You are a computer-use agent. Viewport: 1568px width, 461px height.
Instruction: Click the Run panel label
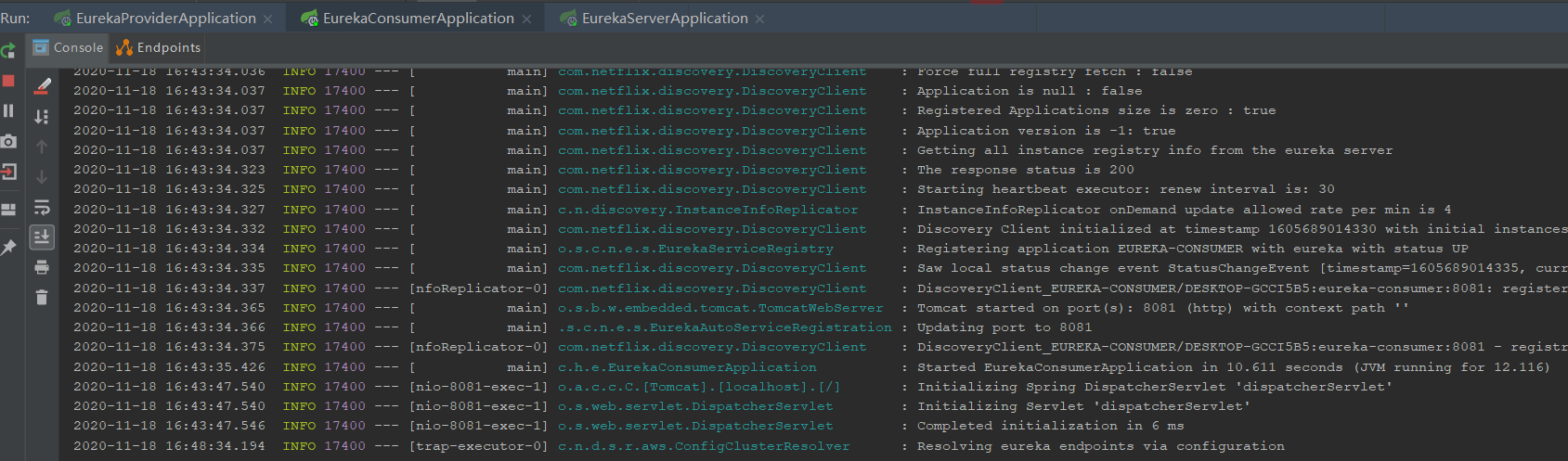[x=15, y=19]
